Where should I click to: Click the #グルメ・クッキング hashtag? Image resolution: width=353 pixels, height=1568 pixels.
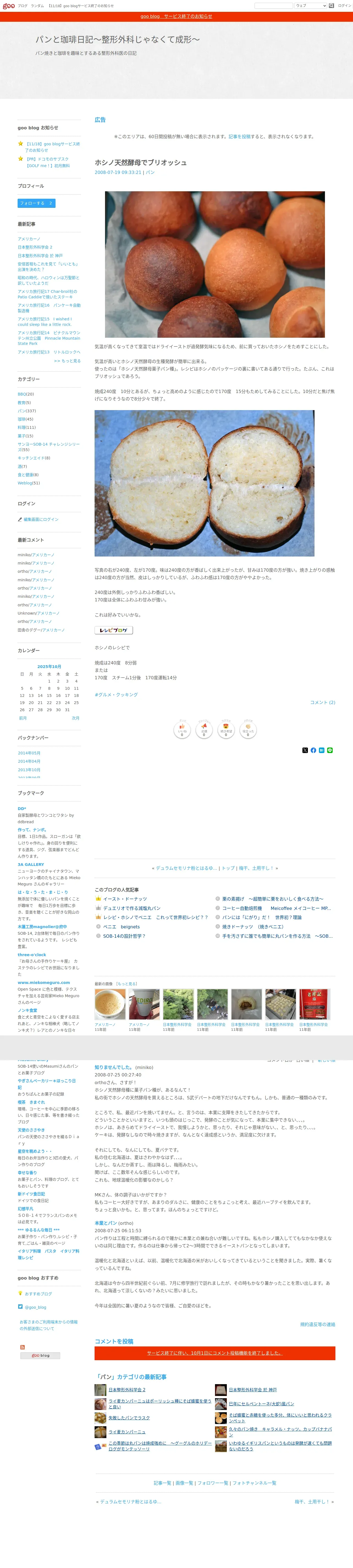116,694
